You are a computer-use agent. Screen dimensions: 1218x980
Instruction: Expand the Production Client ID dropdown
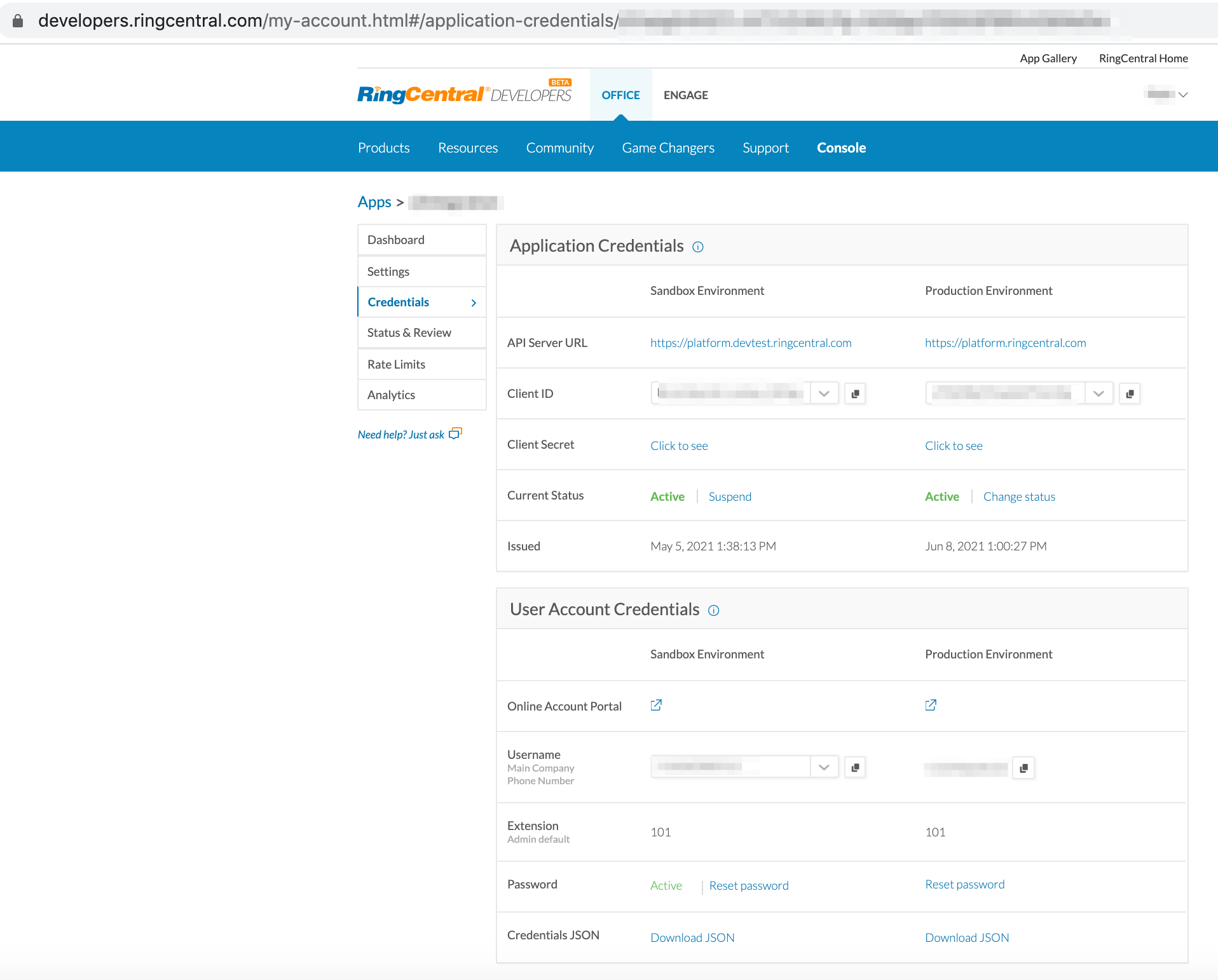pyautogui.click(x=1098, y=393)
